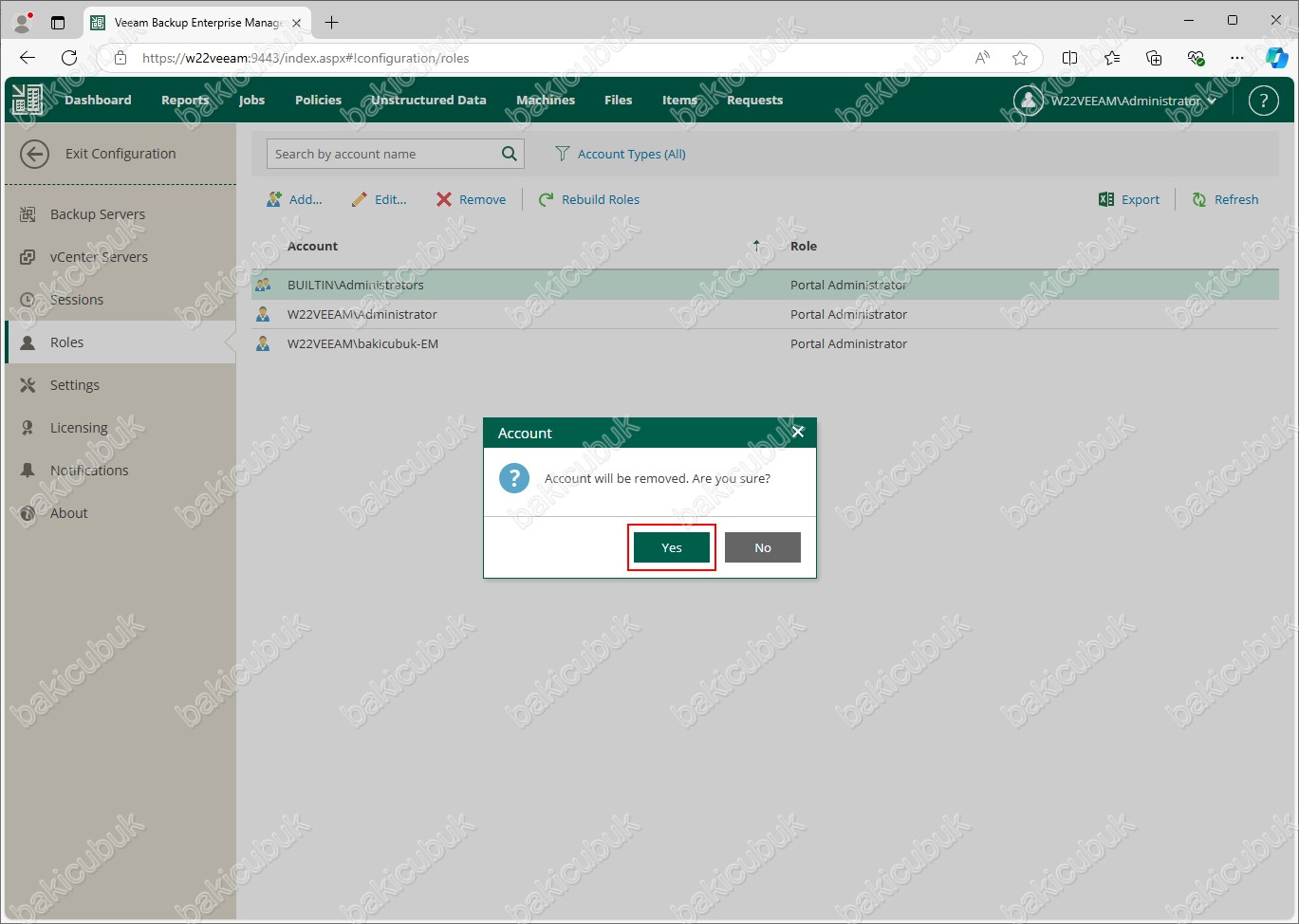This screenshot has height=924, width=1299.
Task: Reload the browser page
Action: pyautogui.click(x=69, y=58)
